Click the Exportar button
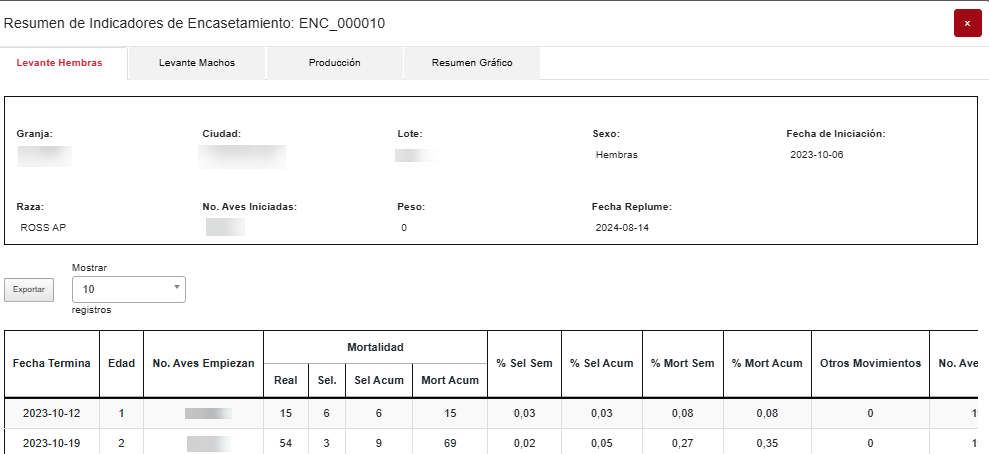The height and width of the screenshot is (454, 989). pos(29,289)
